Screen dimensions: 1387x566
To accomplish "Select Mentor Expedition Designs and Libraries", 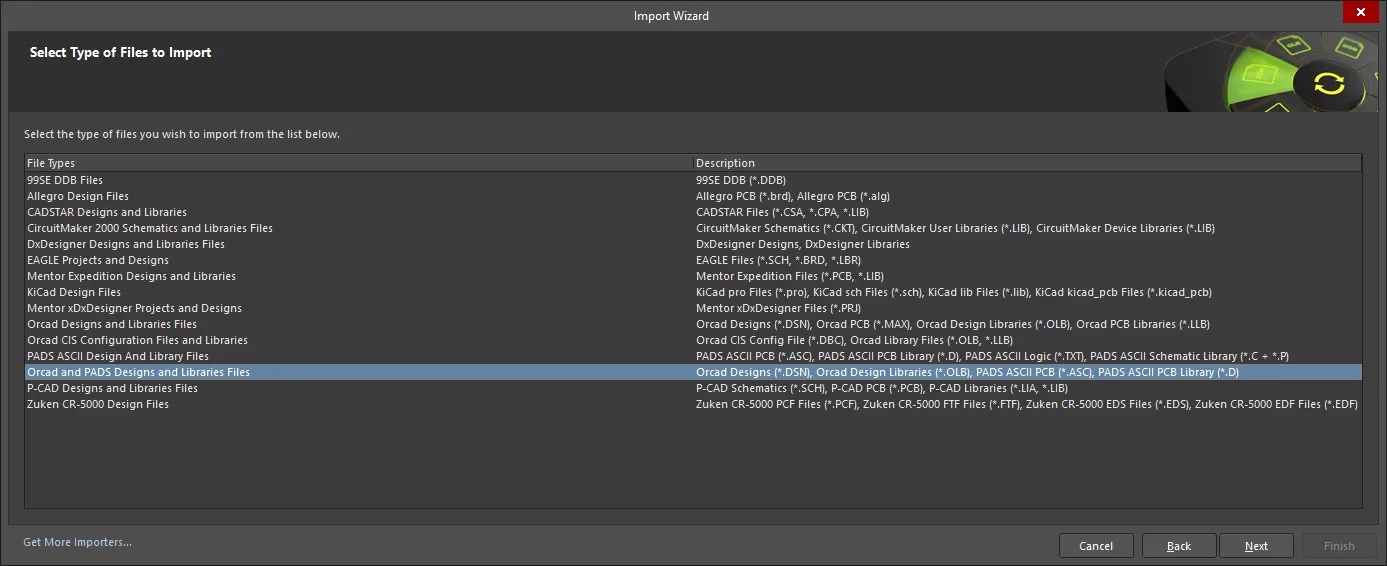I will tap(693, 276).
